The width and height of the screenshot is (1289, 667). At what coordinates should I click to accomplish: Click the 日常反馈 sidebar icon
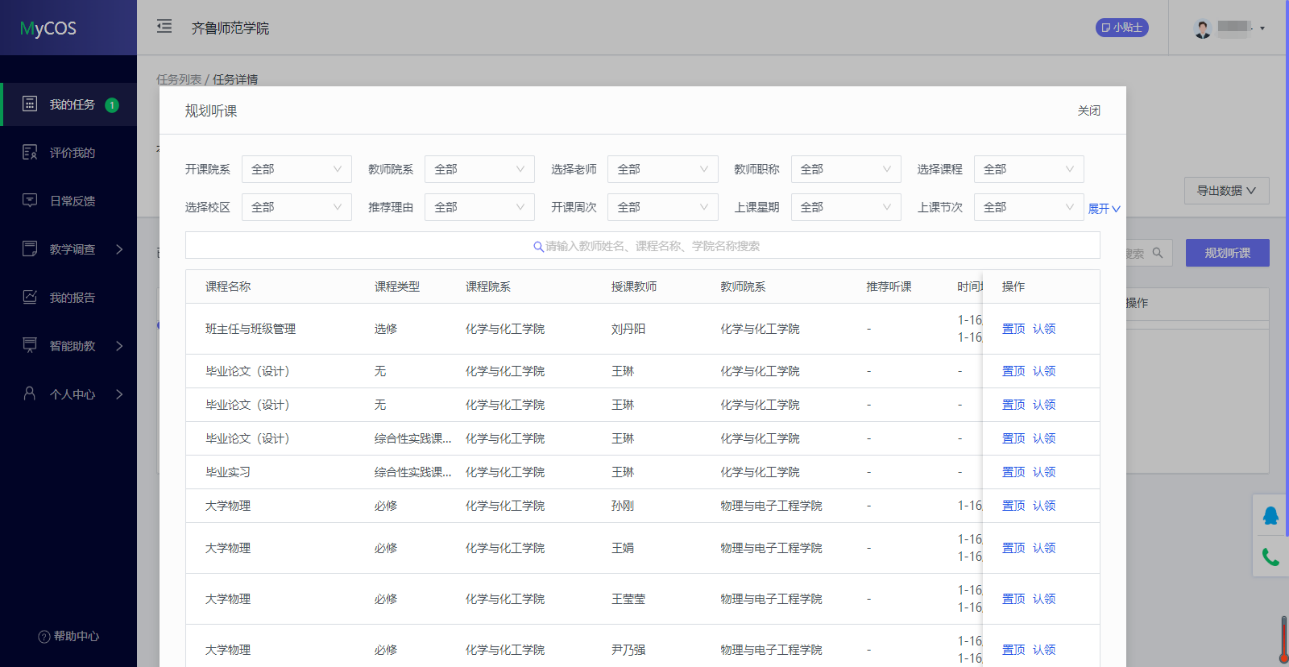point(30,201)
